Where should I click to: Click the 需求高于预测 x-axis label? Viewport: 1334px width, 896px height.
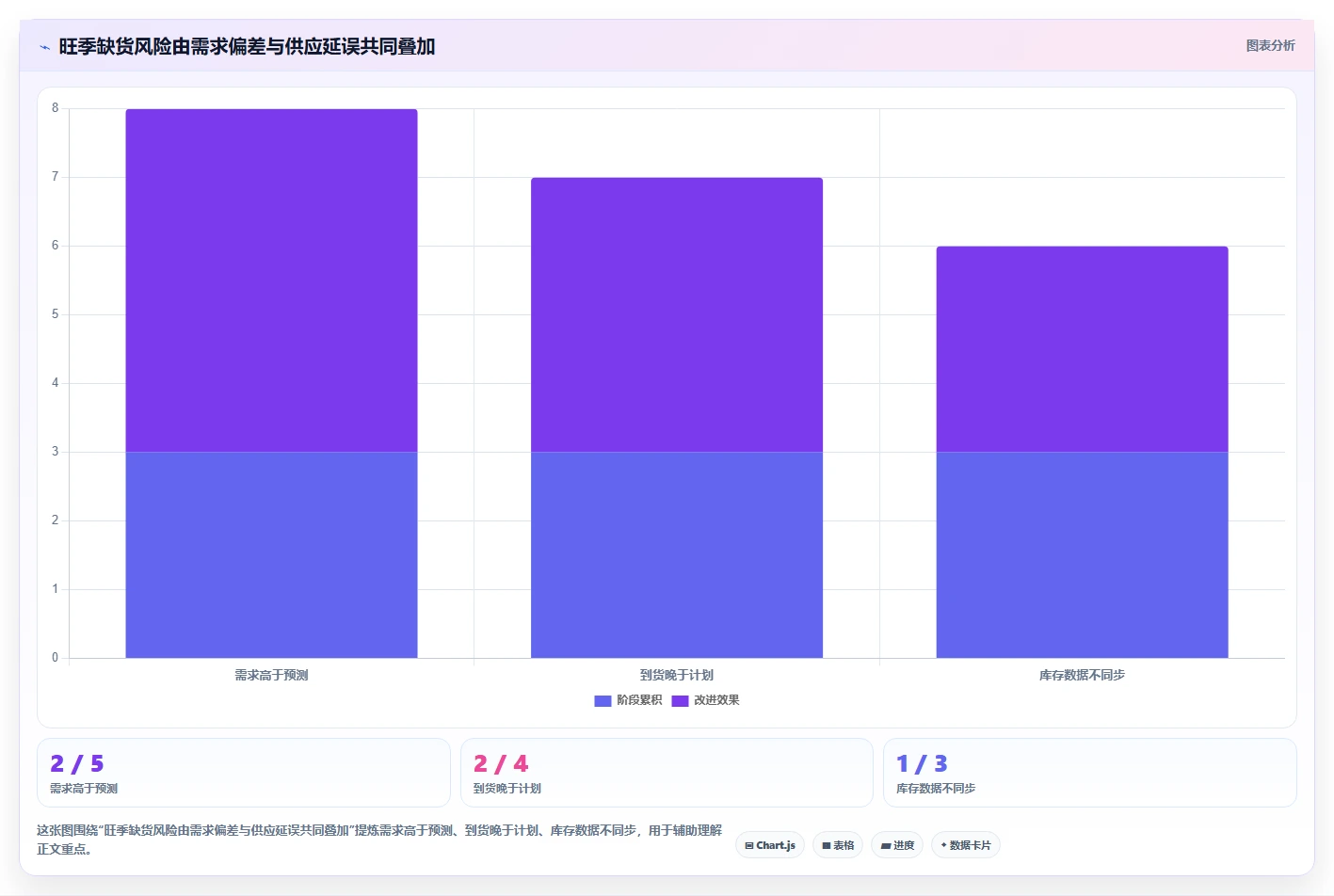[x=271, y=675]
